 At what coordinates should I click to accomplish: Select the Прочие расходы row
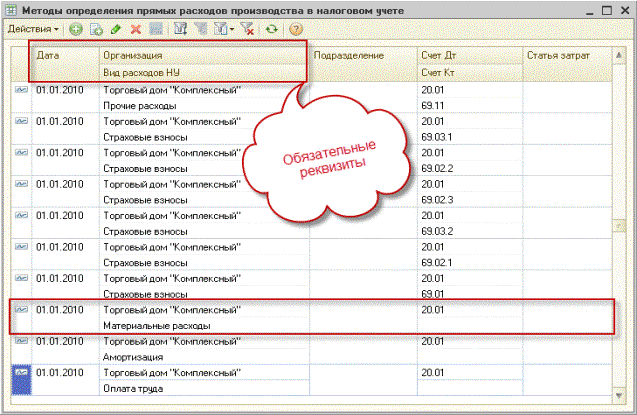[312, 97]
